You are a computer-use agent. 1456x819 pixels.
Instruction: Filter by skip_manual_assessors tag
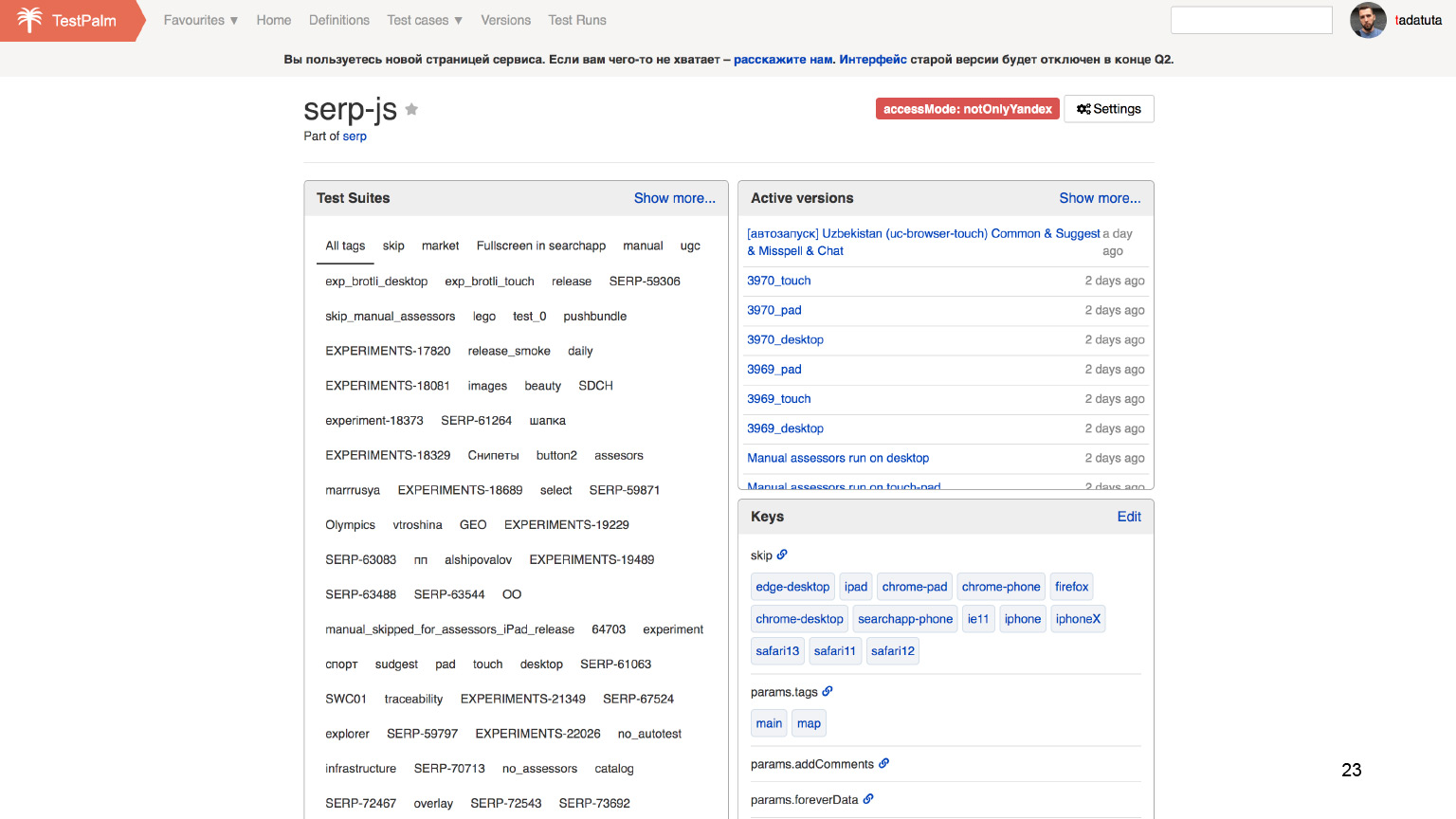(x=391, y=317)
